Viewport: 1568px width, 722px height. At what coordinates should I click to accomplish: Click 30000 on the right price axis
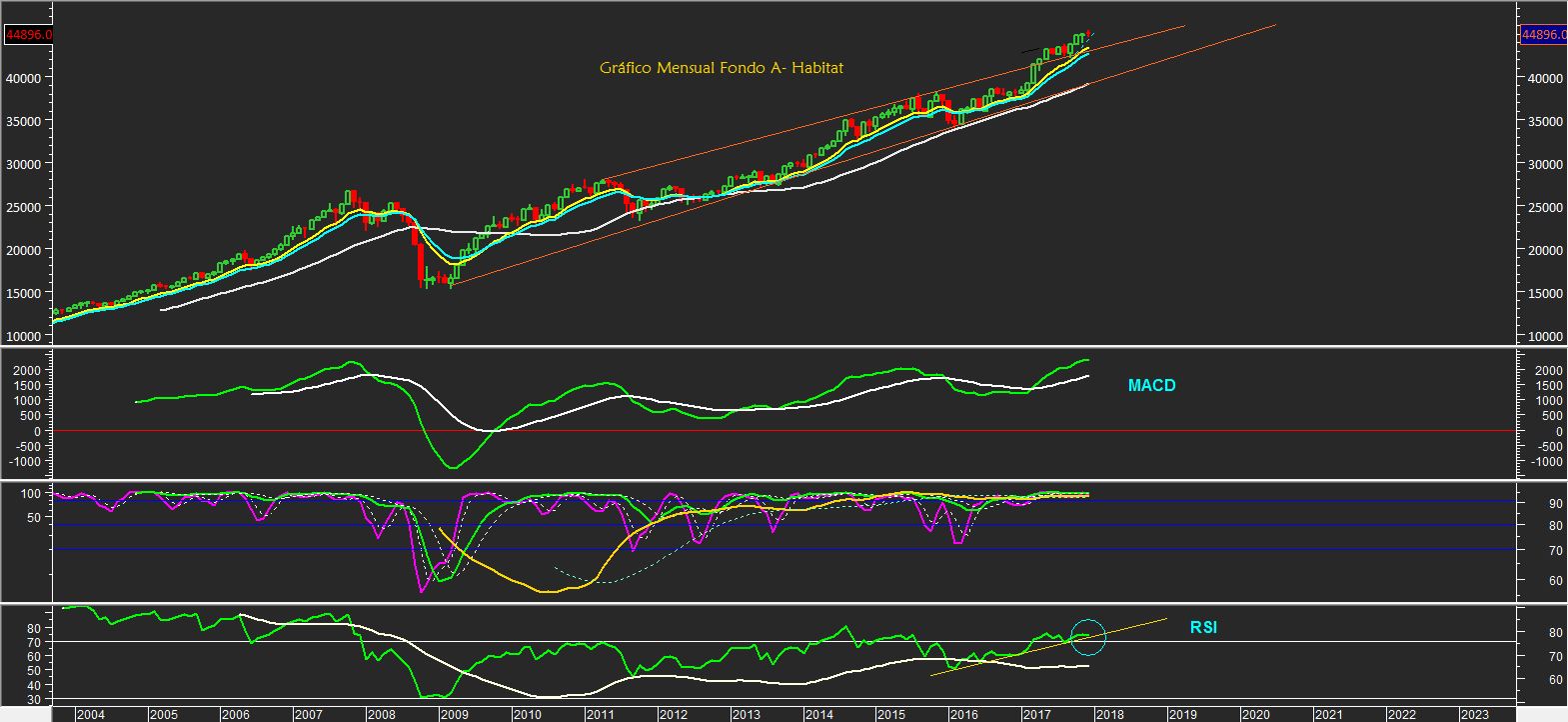tap(1546, 164)
